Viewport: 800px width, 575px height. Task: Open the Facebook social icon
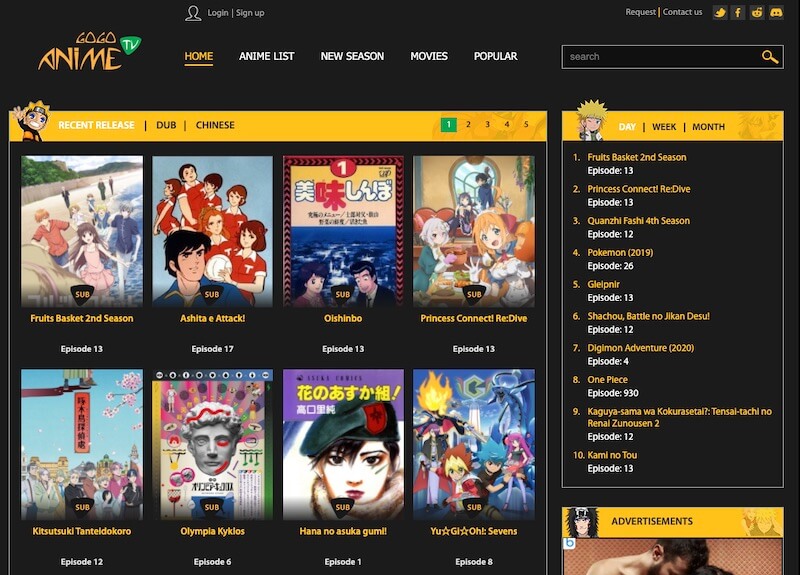click(738, 12)
